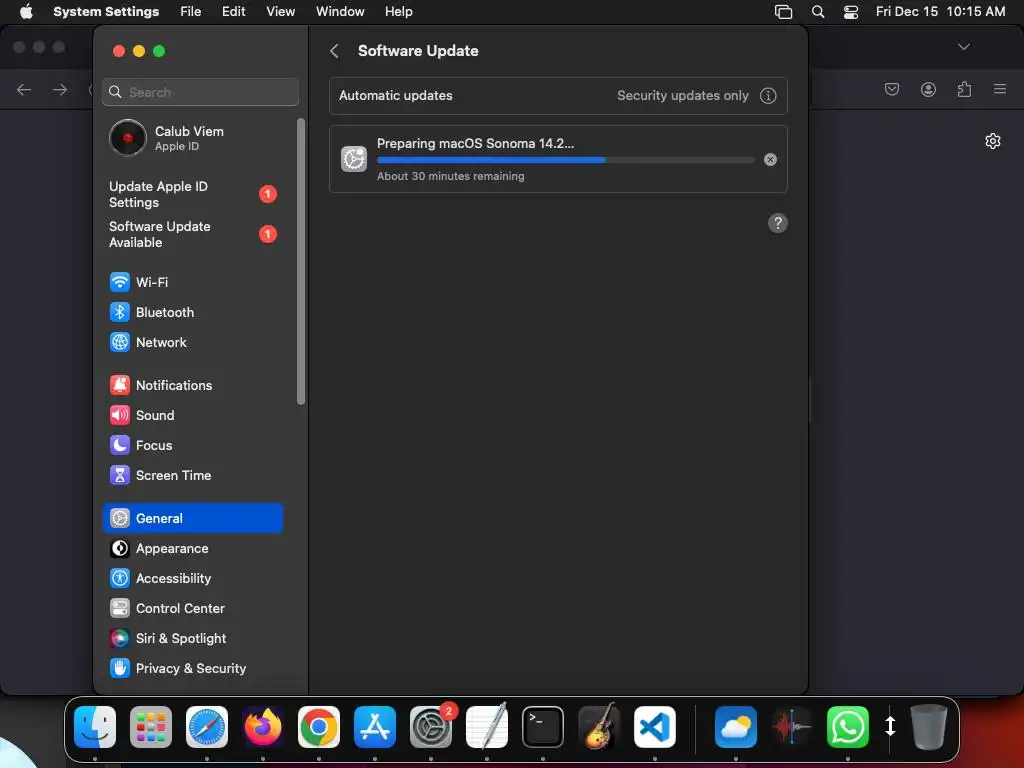The width and height of the screenshot is (1024, 768).
Task: Open Notifications settings
Action: pos(193,385)
